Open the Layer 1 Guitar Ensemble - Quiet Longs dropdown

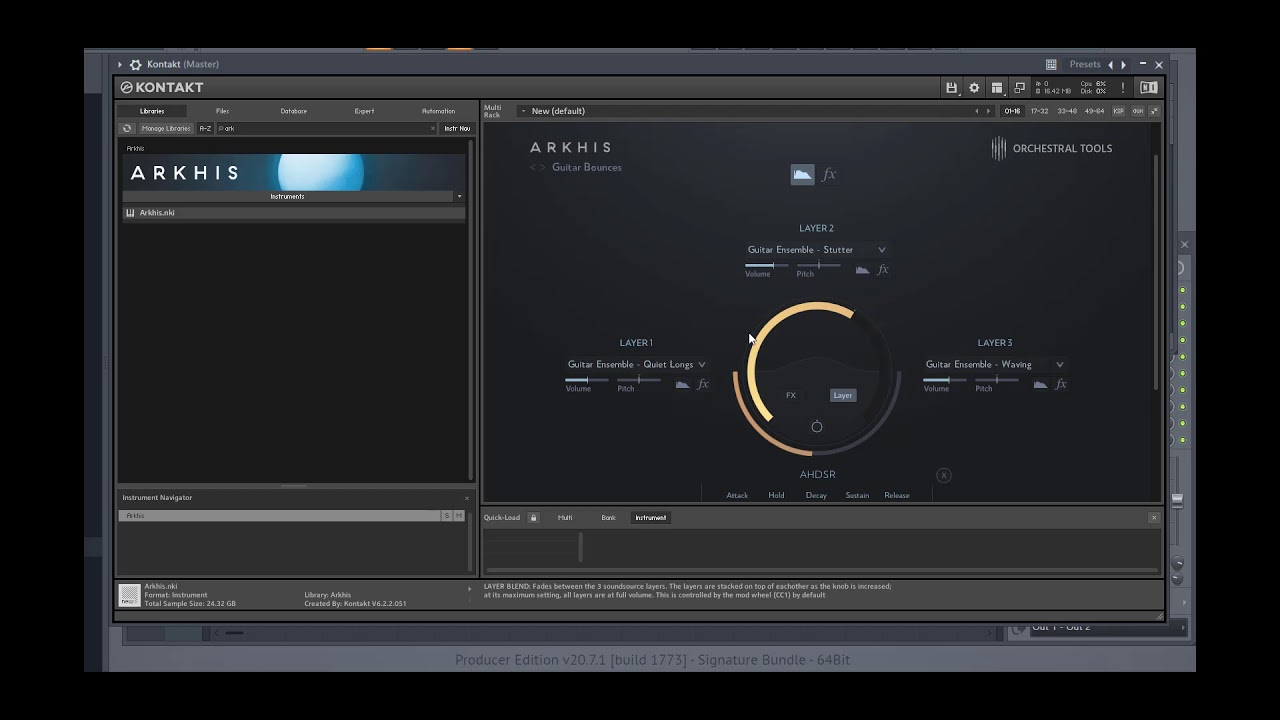click(637, 364)
